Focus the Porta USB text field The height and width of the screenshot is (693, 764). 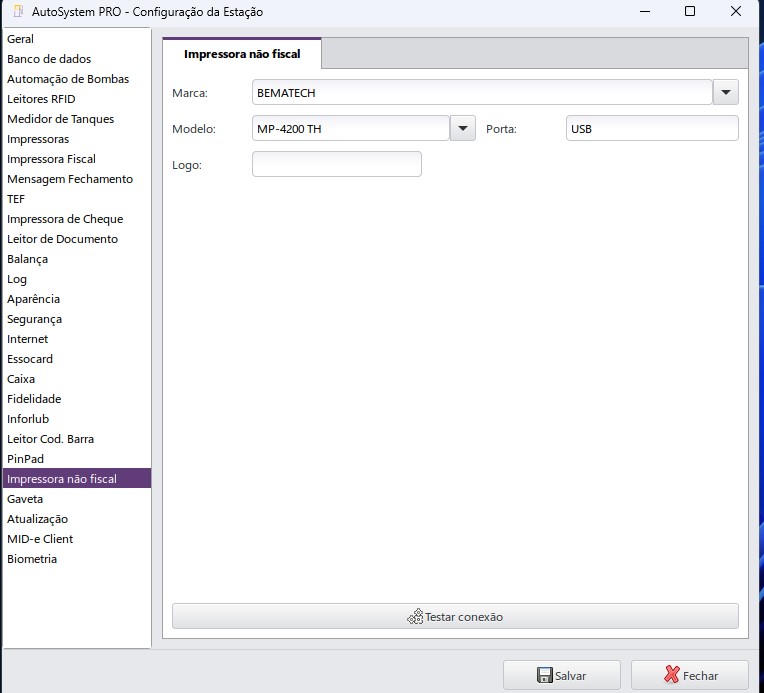click(x=651, y=128)
